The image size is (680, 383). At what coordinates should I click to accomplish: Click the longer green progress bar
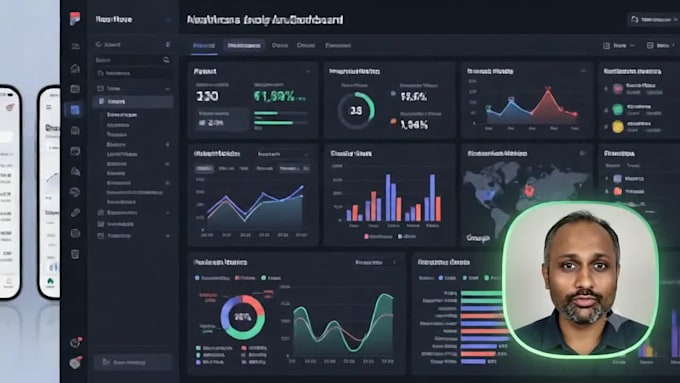[274, 123]
